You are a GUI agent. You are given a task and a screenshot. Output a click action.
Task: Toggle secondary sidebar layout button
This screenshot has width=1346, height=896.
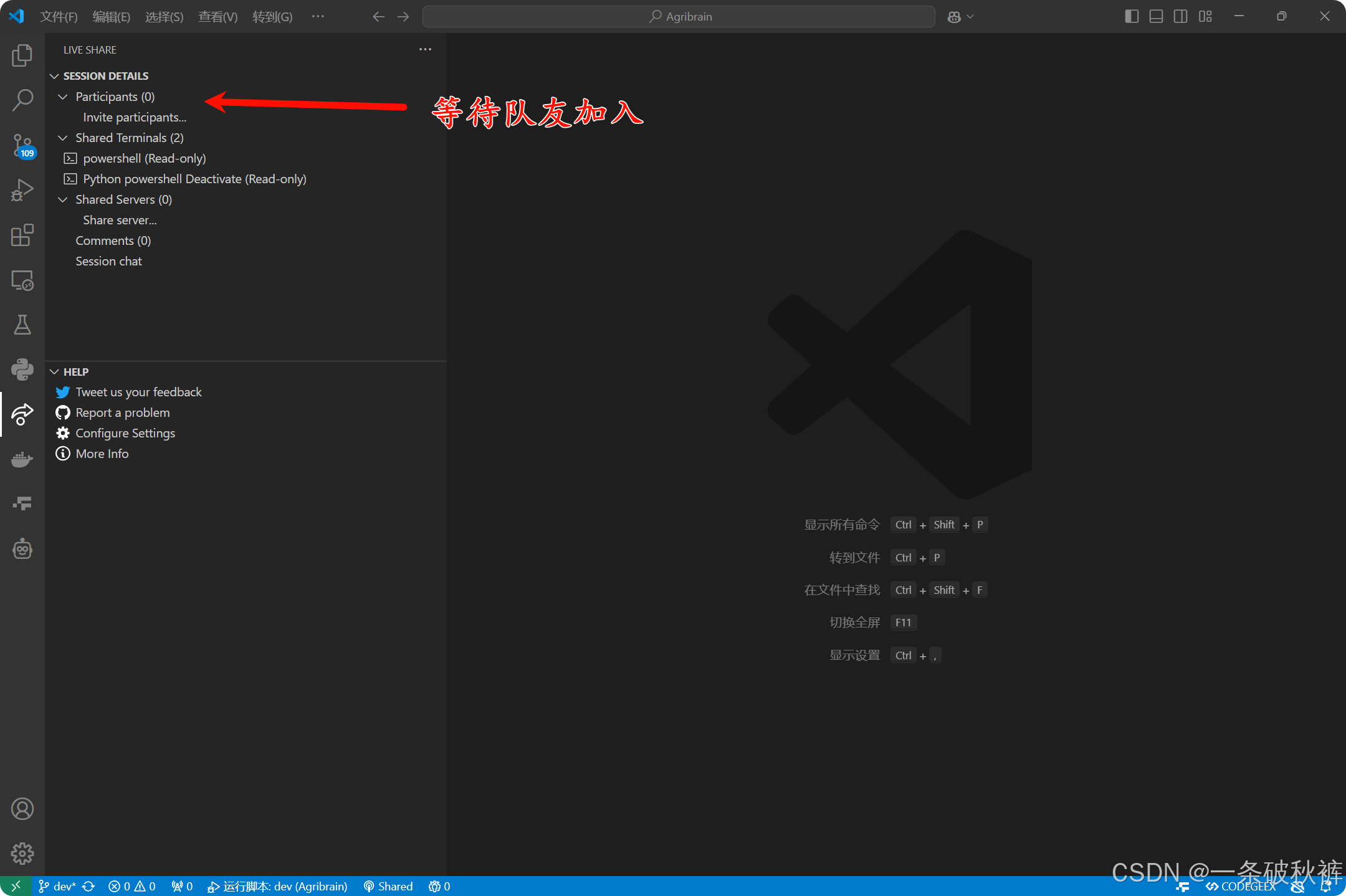tap(1180, 17)
